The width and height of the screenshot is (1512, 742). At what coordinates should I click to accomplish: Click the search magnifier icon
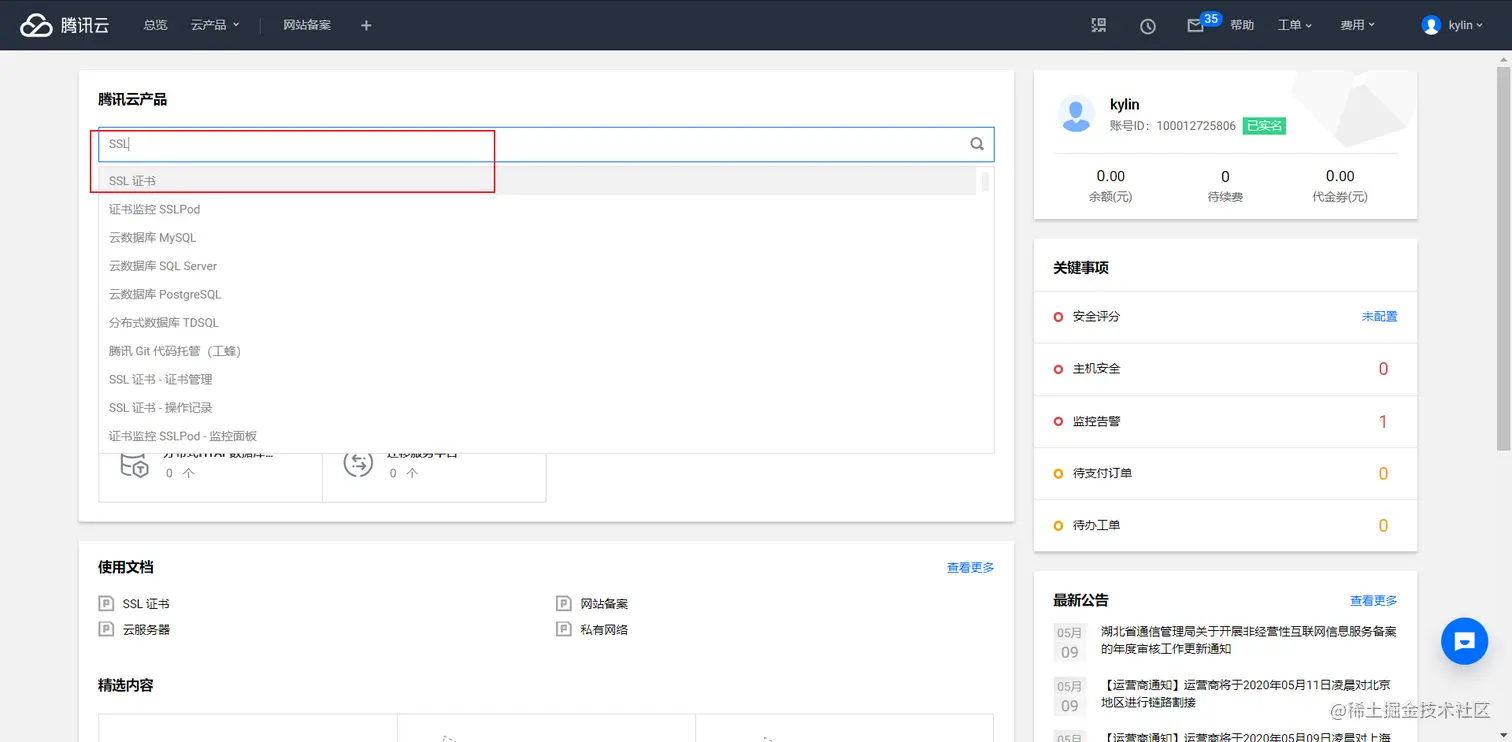click(977, 144)
